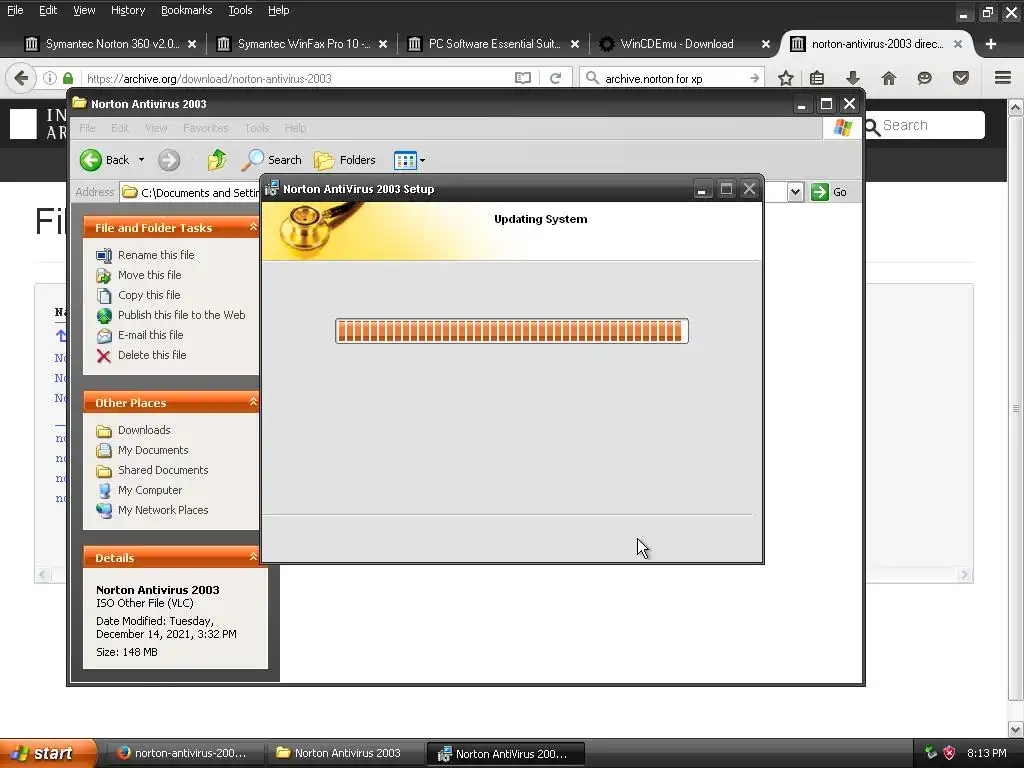Viewport: 1024px width, 768px height.
Task: Click the Firefox search box
Action: (674, 78)
